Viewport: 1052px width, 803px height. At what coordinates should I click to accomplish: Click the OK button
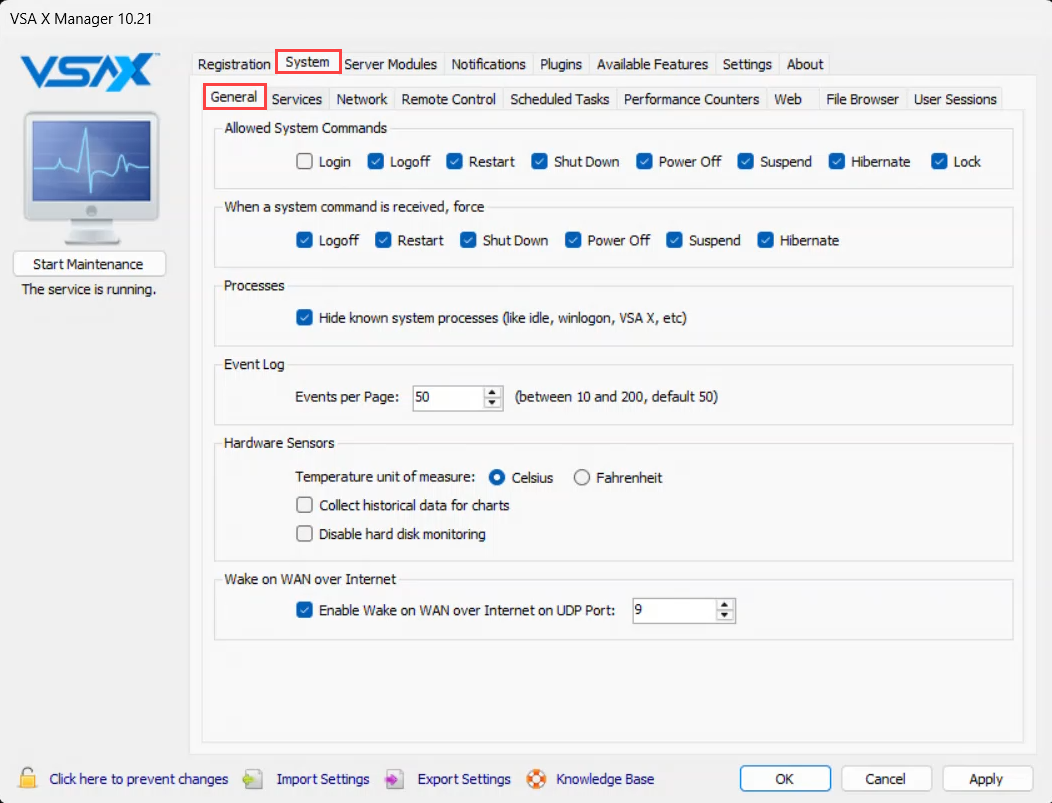pyautogui.click(x=785, y=779)
